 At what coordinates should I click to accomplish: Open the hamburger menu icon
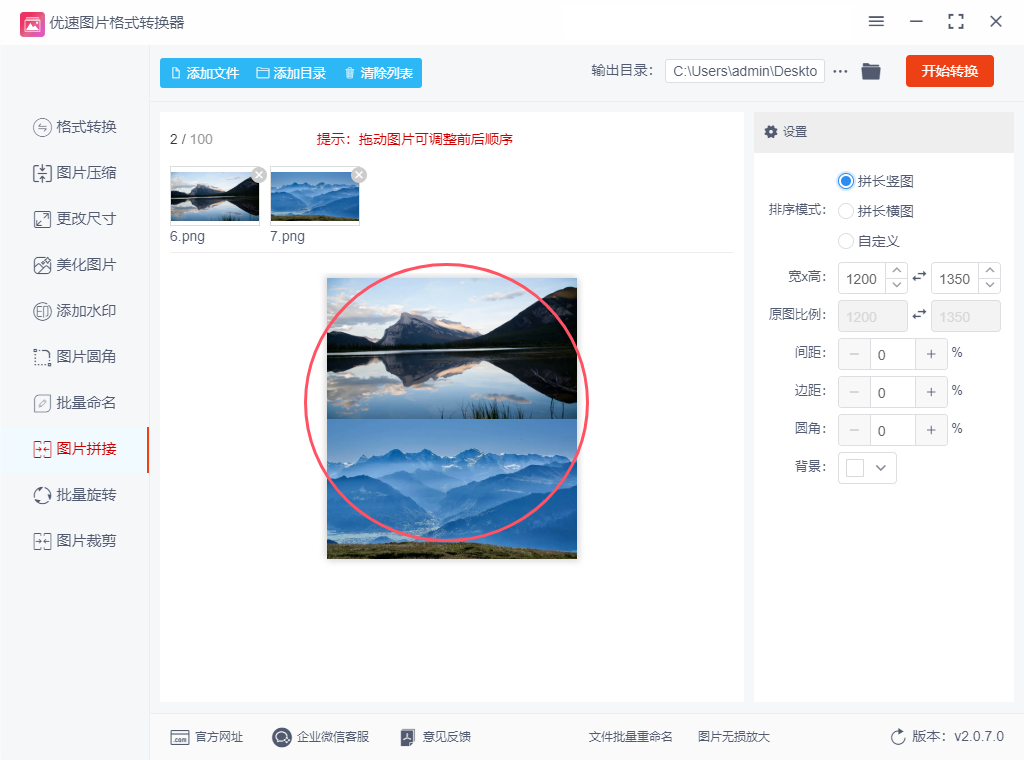point(876,22)
